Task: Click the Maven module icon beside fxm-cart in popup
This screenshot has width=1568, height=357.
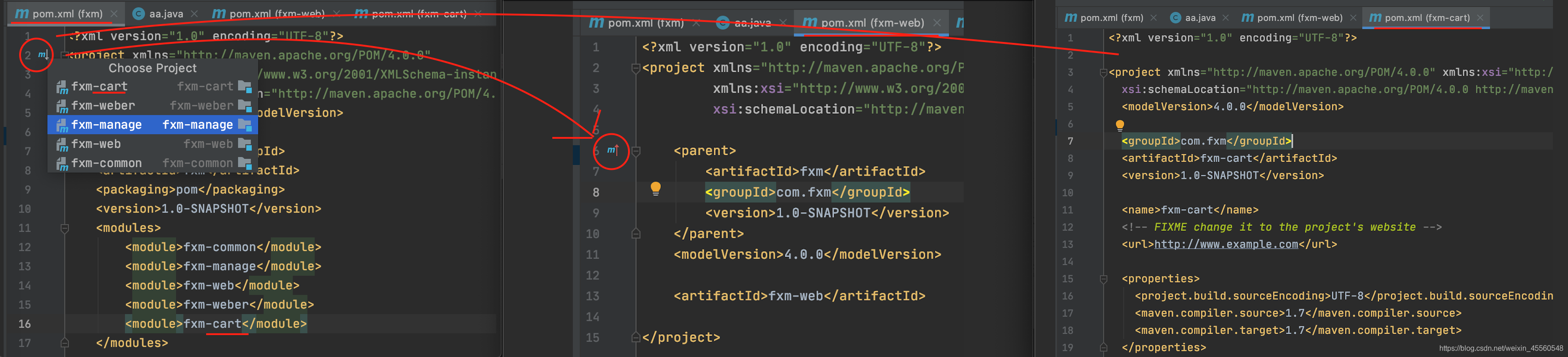Action: click(62, 87)
